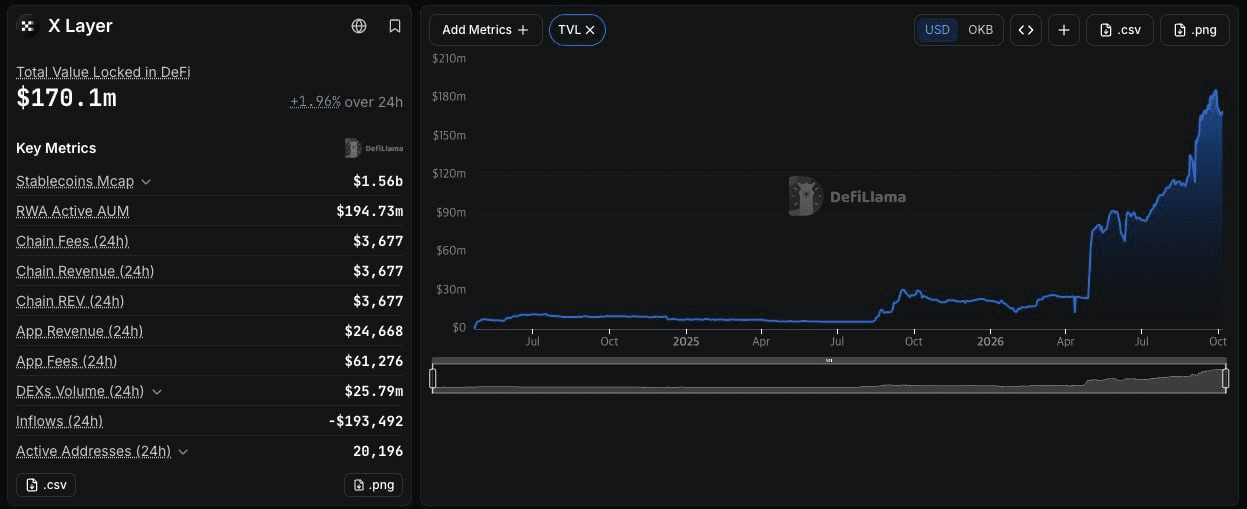Image resolution: width=1247 pixels, height=509 pixels.
Task: Export key metrics .csv file
Action: pyautogui.click(x=46, y=485)
